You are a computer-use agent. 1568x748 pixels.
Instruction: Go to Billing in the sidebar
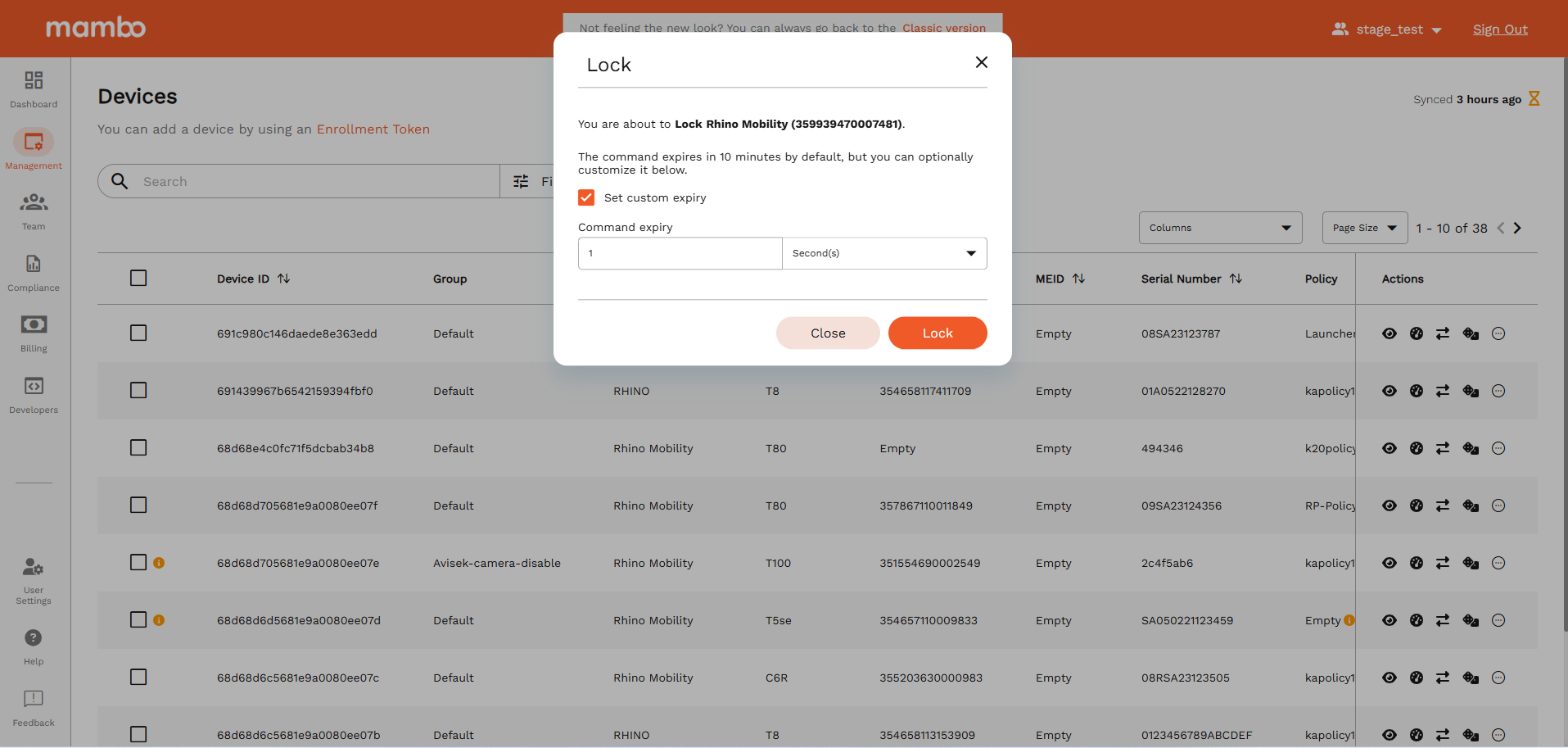click(x=34, y=325)
